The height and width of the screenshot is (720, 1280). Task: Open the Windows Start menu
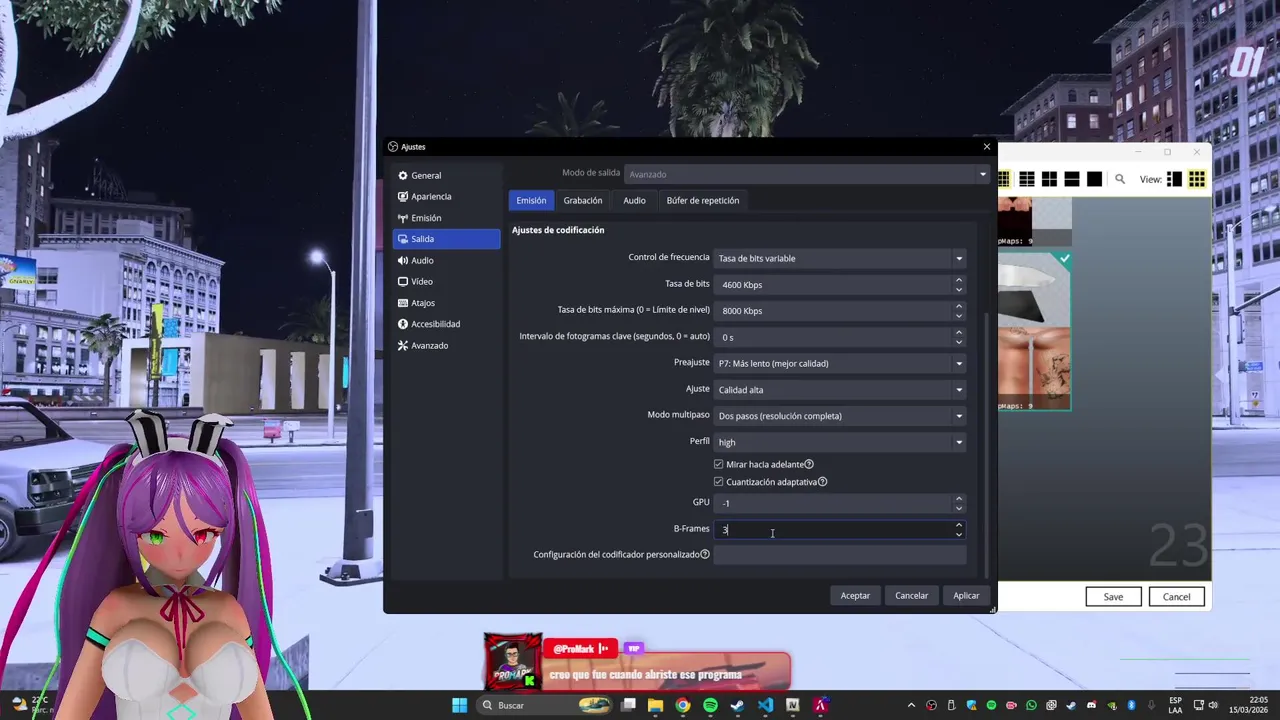(x=459, y=705)
